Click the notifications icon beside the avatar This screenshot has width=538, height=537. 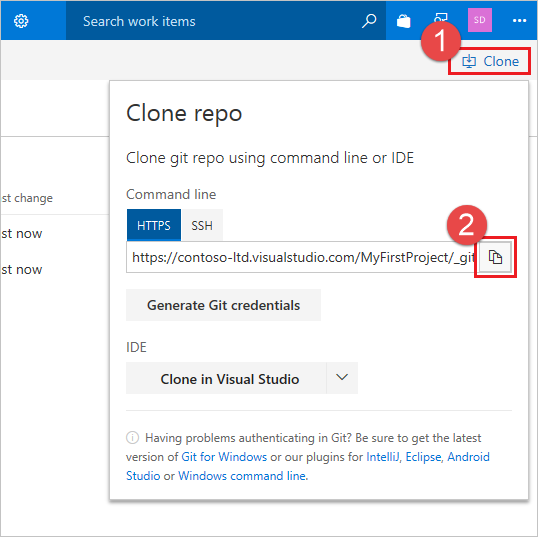click(x=441, y=19)
